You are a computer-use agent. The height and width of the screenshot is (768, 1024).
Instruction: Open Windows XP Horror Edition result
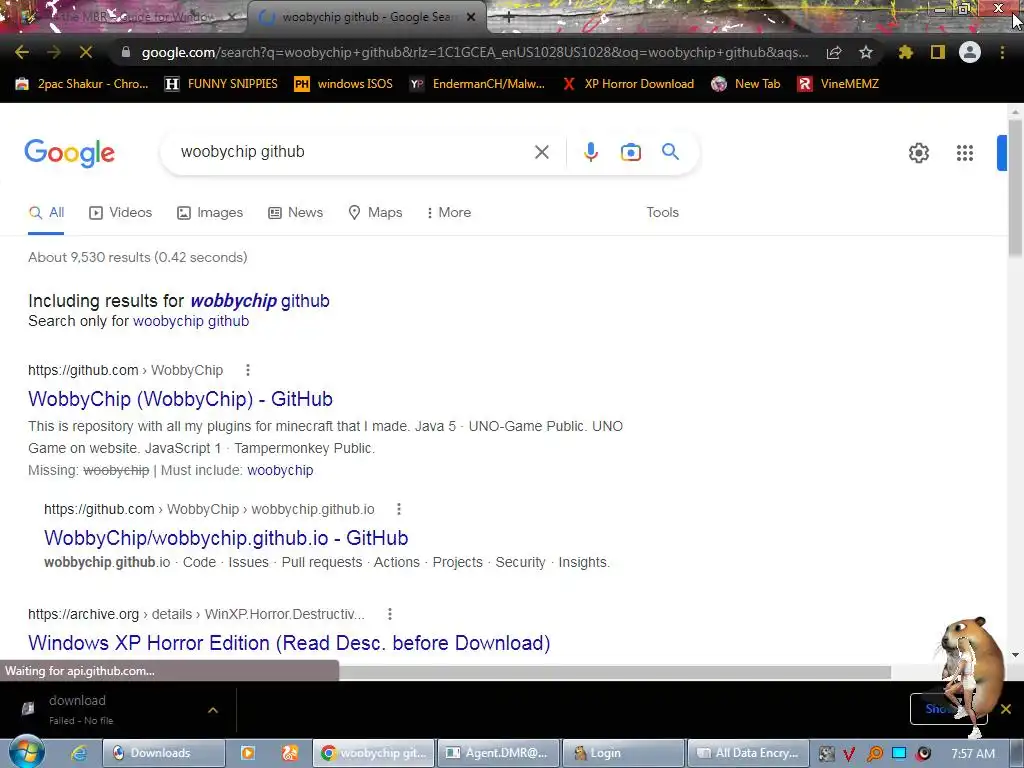coord(289,643)
